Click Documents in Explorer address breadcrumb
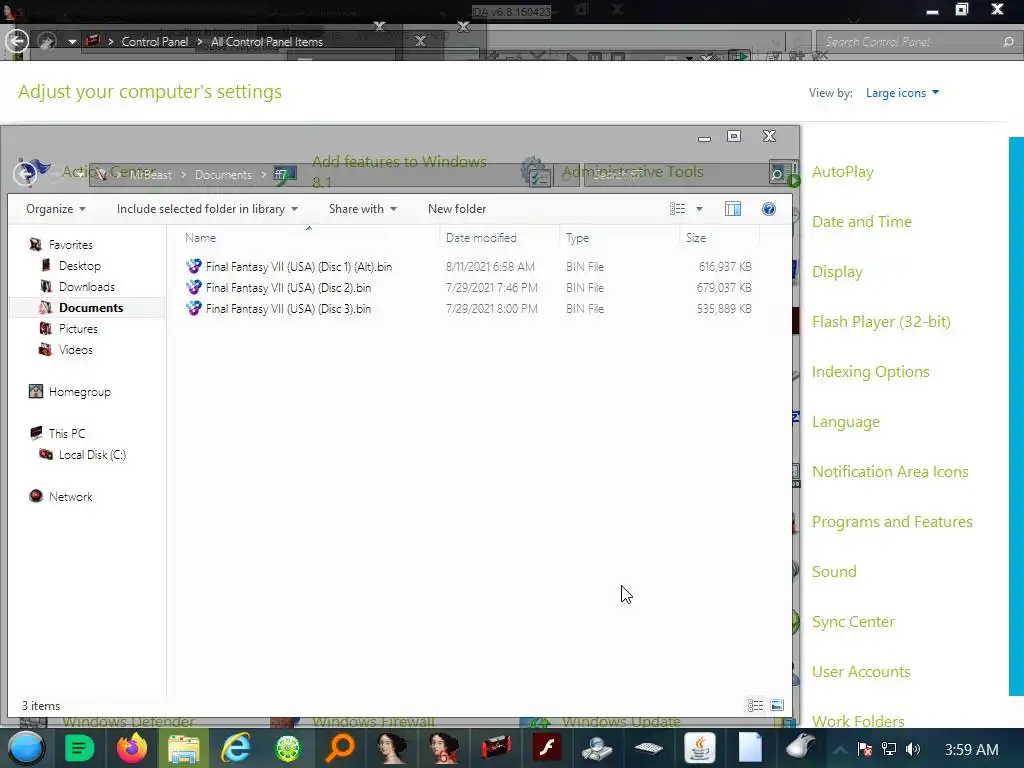Image resolution: width=1024 pixels, height=768 pixels. click(x=223, y=174)
